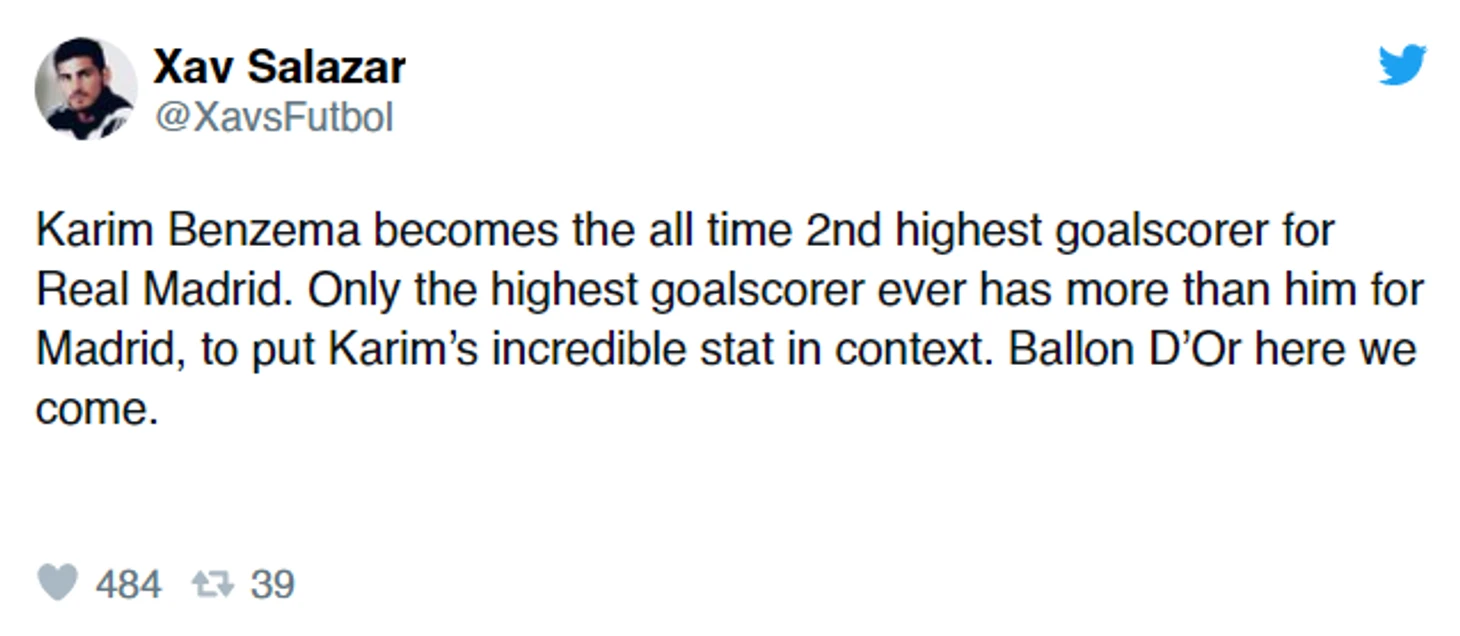Open the @XavsFutbol handle link
This screenshot has width=1460, height=636.
273,118
